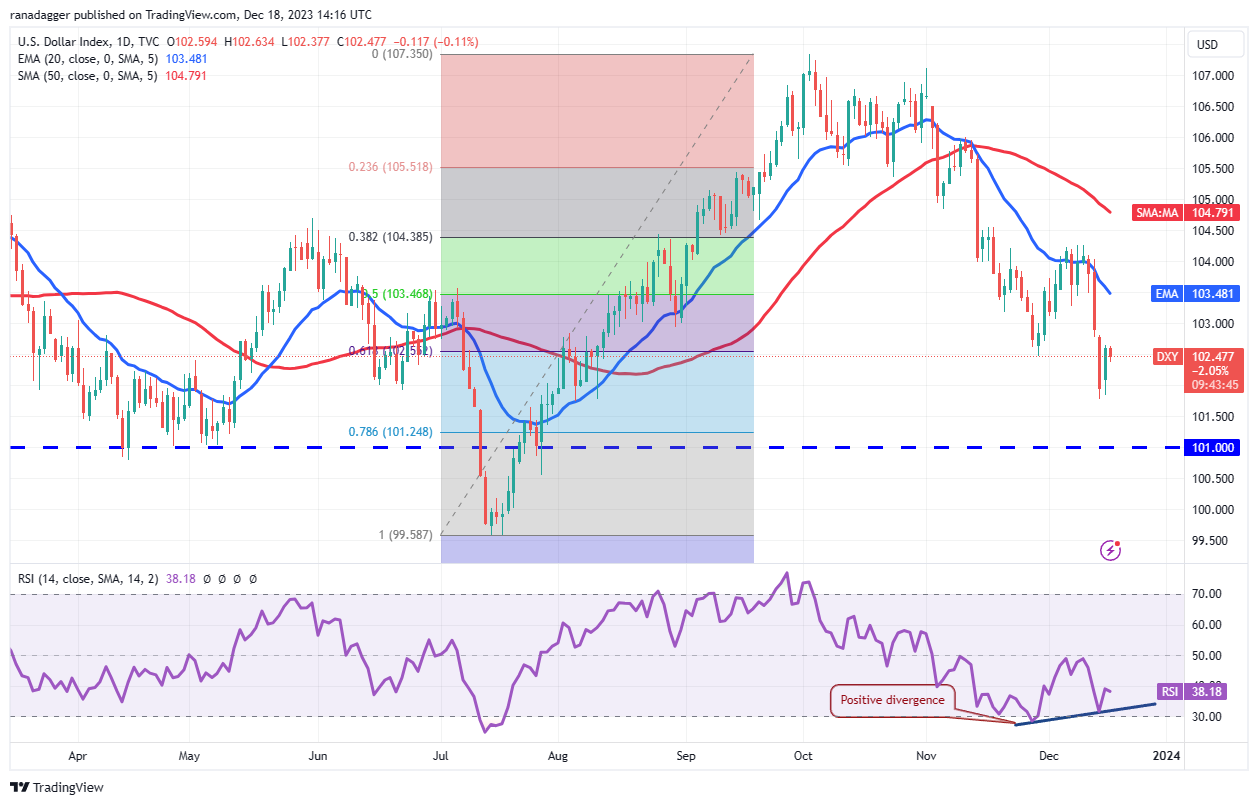Image resolution: width=1258 pixels, height=805 pixels.
Task: Click the change value '-0.117 (-0.11%)'
Action: [438, 42]
